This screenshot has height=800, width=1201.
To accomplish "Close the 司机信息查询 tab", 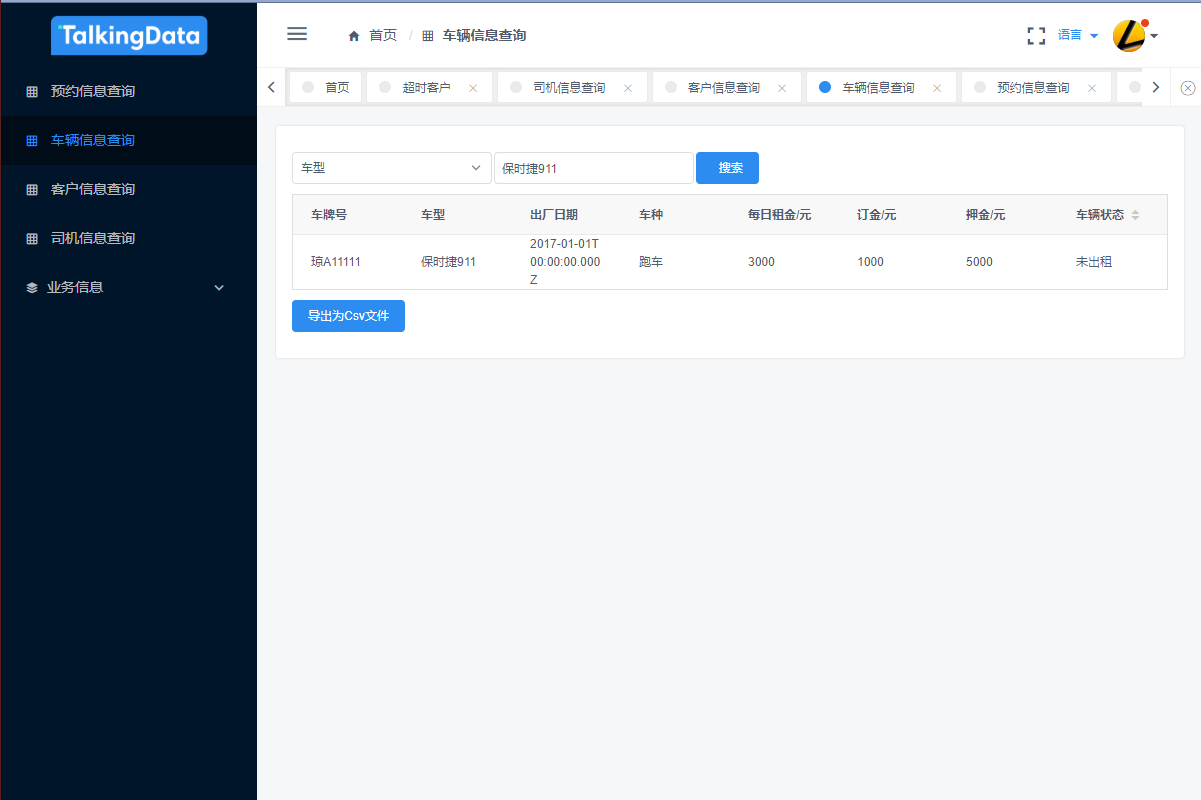I will 628,88.
